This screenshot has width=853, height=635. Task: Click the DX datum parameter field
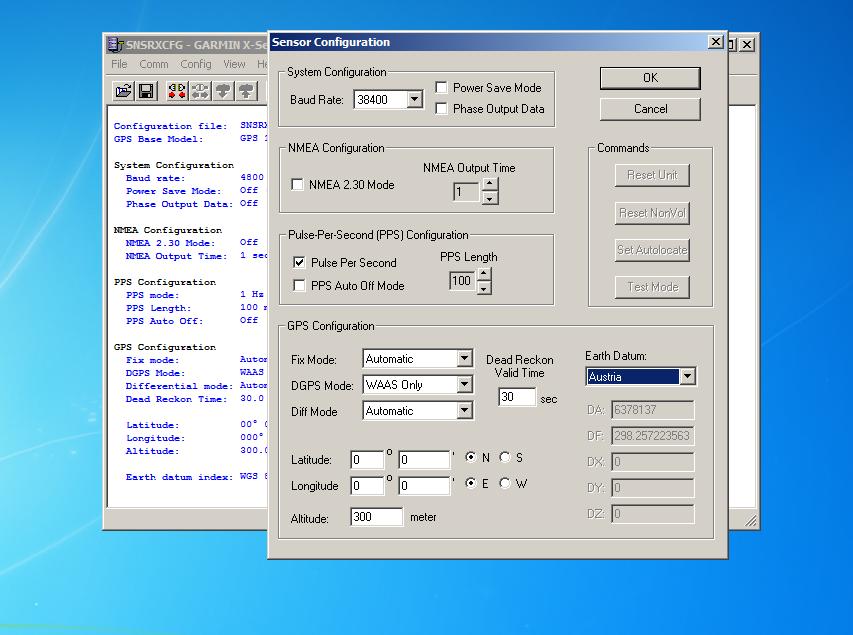[653, 462]
